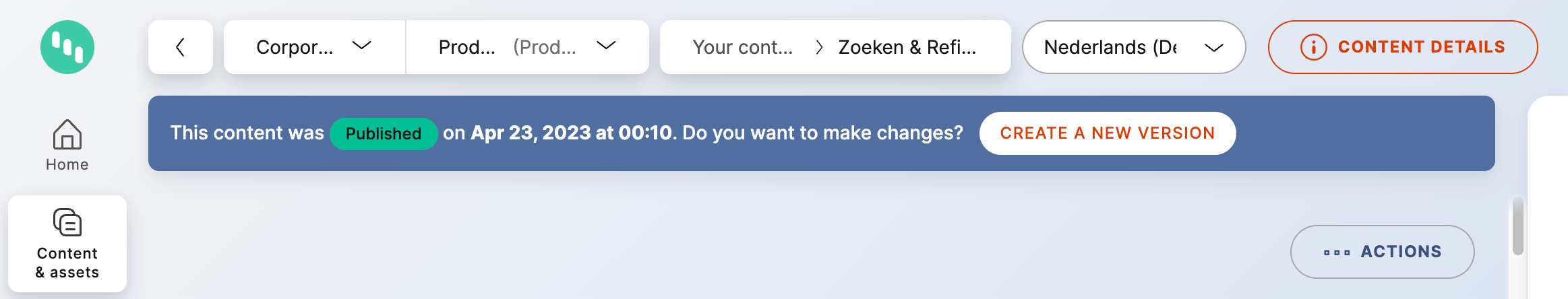
Task: Click the three dots icon beside Actions
Action: [x=1336, y=253]
